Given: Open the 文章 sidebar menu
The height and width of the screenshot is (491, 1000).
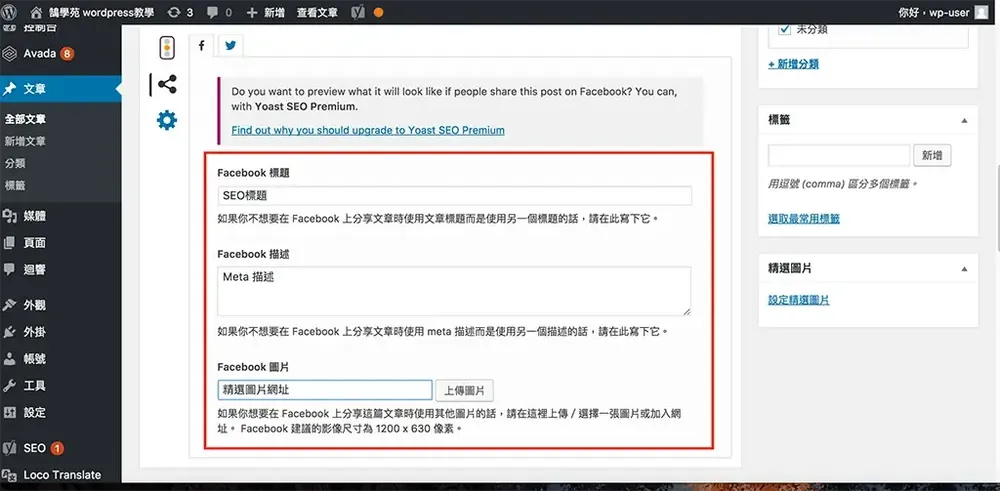Looking at the screenshot, I should pyautogui.click(x=61, y=89).
